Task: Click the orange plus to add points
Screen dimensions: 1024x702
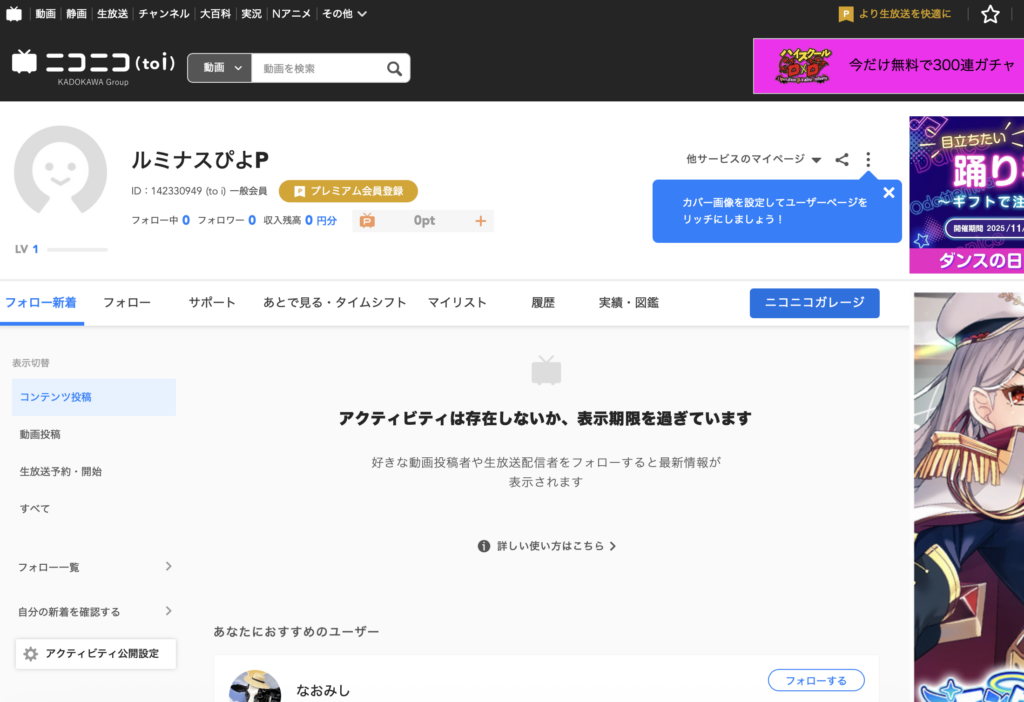Action: [480, 221]
